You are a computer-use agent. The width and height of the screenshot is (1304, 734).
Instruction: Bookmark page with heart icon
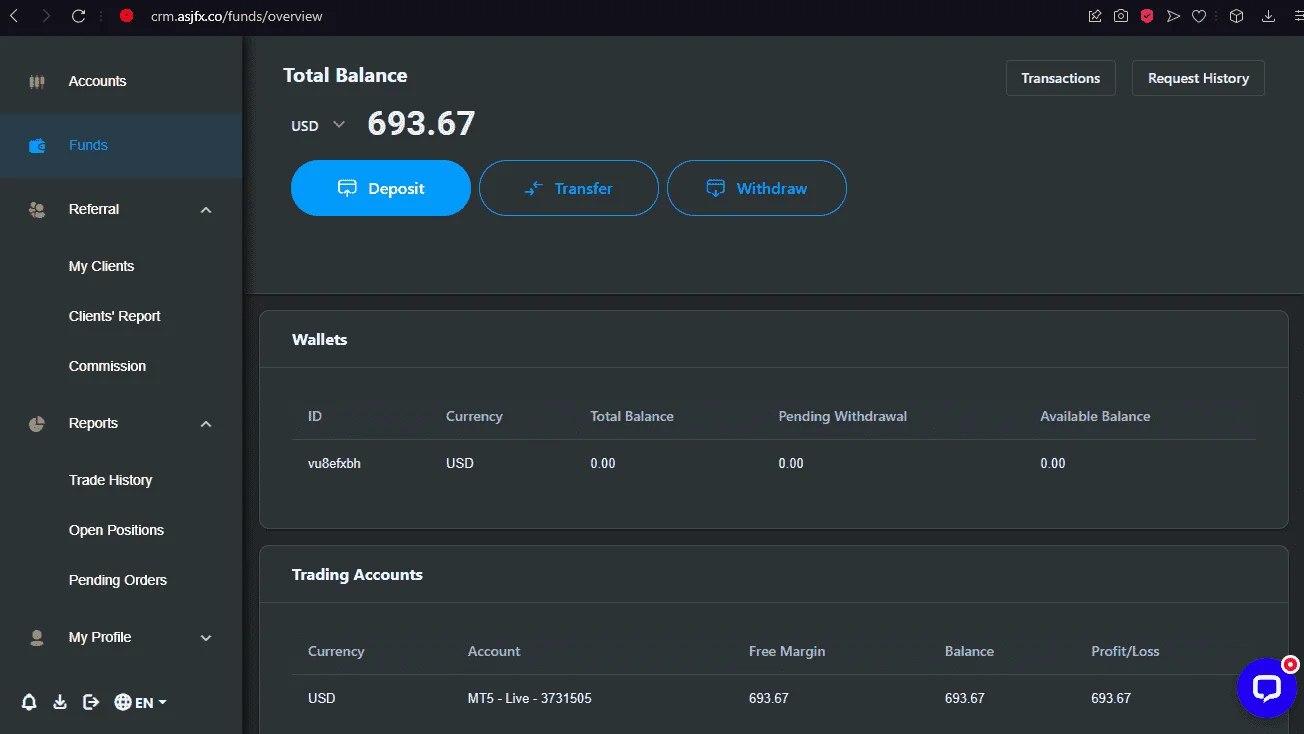pyautogui.click(x=1199, y=16)
